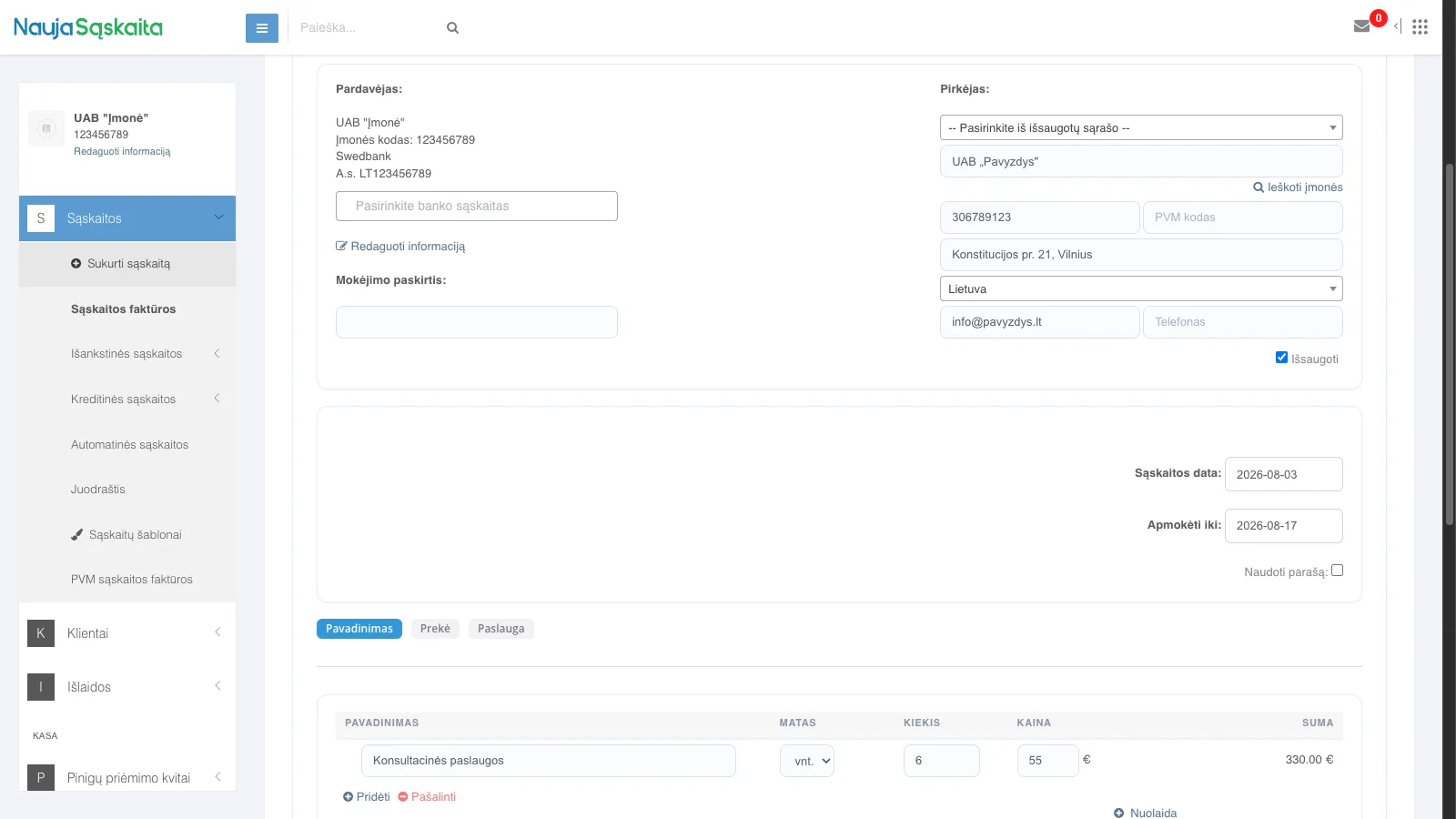Select the Paslauga tab
Image resolution: width=1456 pixels, height=819 pixels.
[x=501, y=629]
